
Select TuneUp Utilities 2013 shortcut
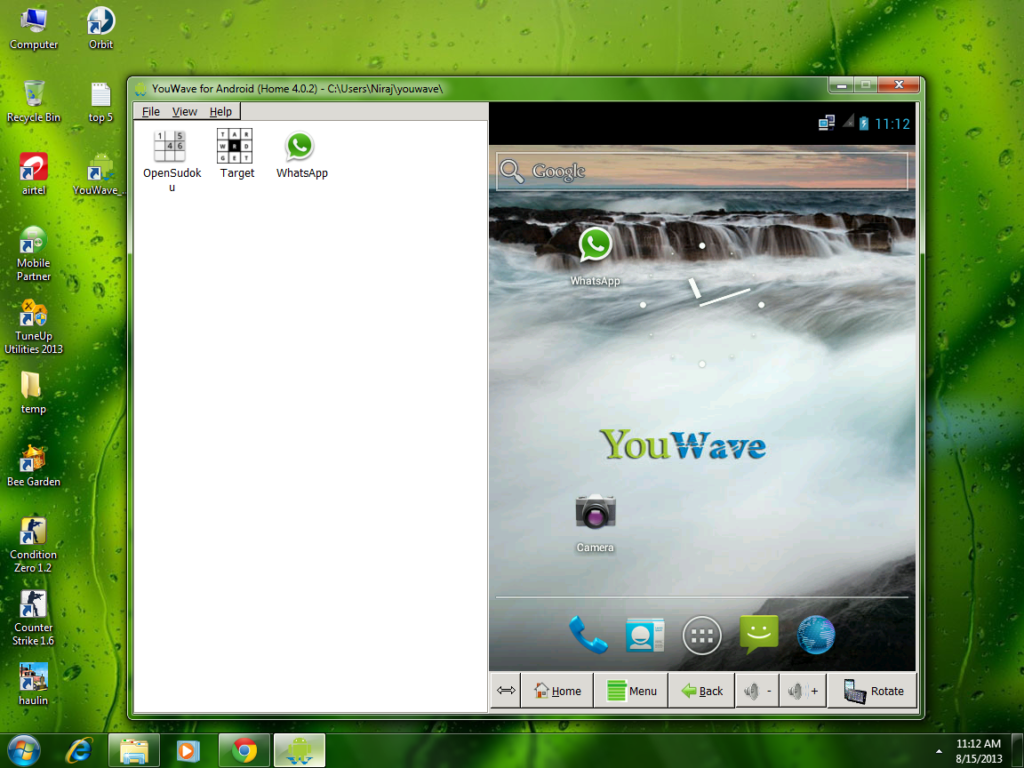(33, 327)
